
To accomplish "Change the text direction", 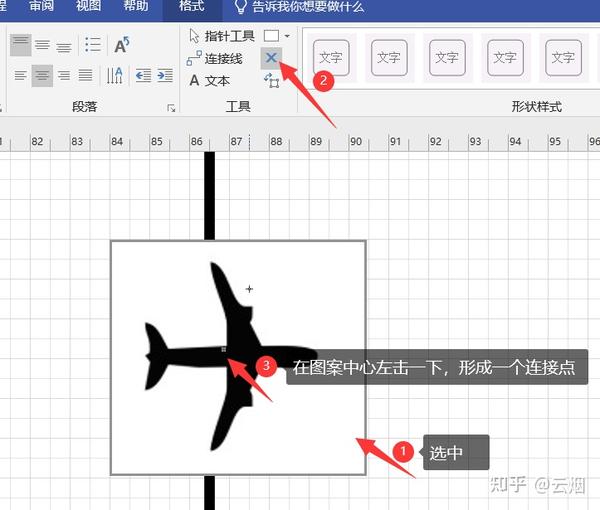I will (x=114, y=75).
